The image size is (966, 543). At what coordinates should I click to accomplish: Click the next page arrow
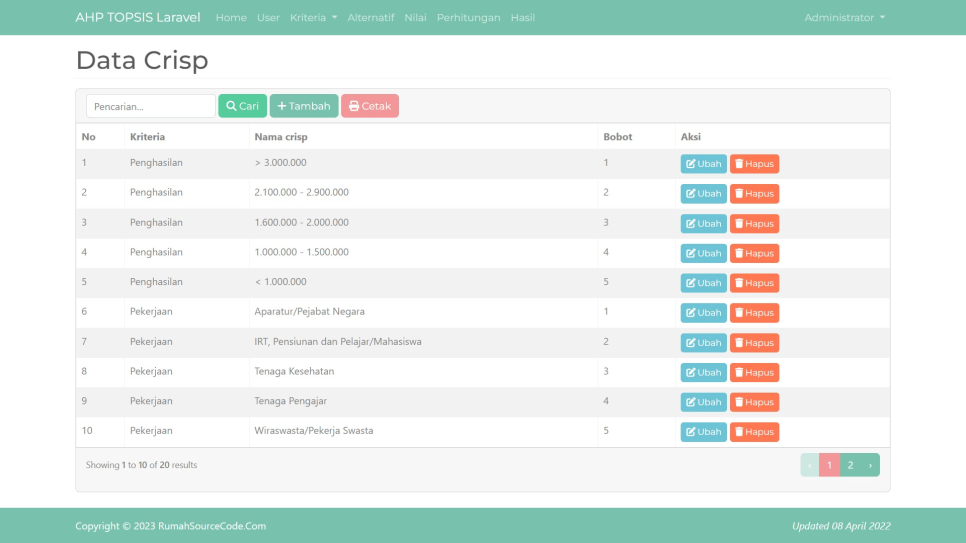click(x=870, y=465)
